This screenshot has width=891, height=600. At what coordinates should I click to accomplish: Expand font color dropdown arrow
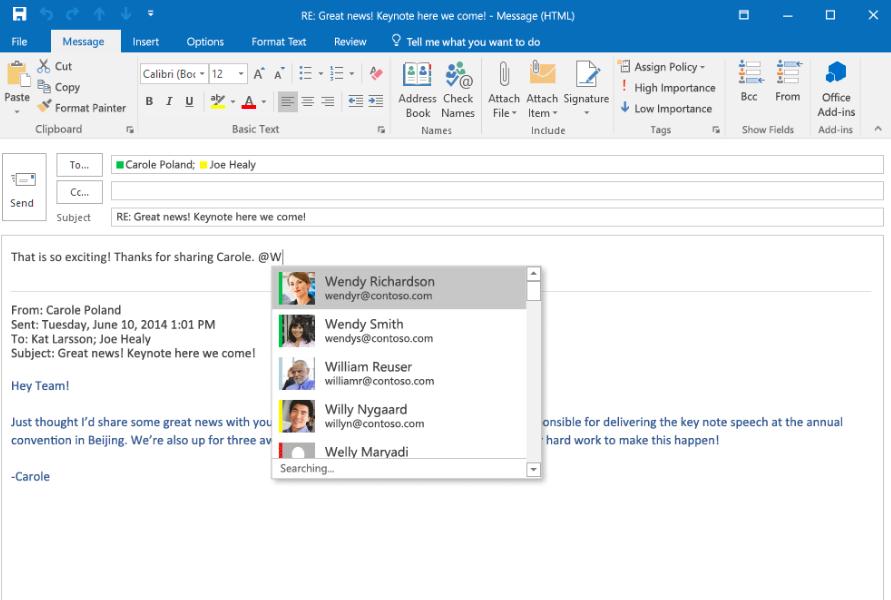click(x=264, y=102)
